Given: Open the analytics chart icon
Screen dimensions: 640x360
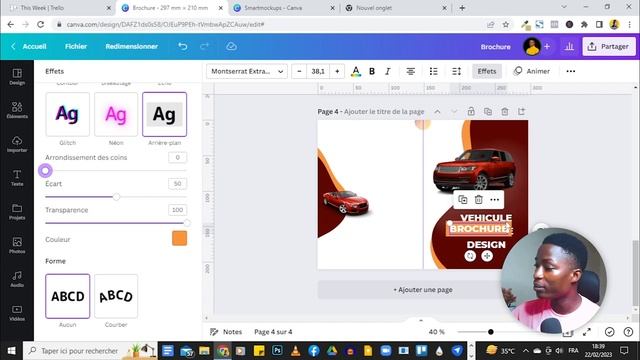Looking at the screenshot, I should click(x=569, y=47).
